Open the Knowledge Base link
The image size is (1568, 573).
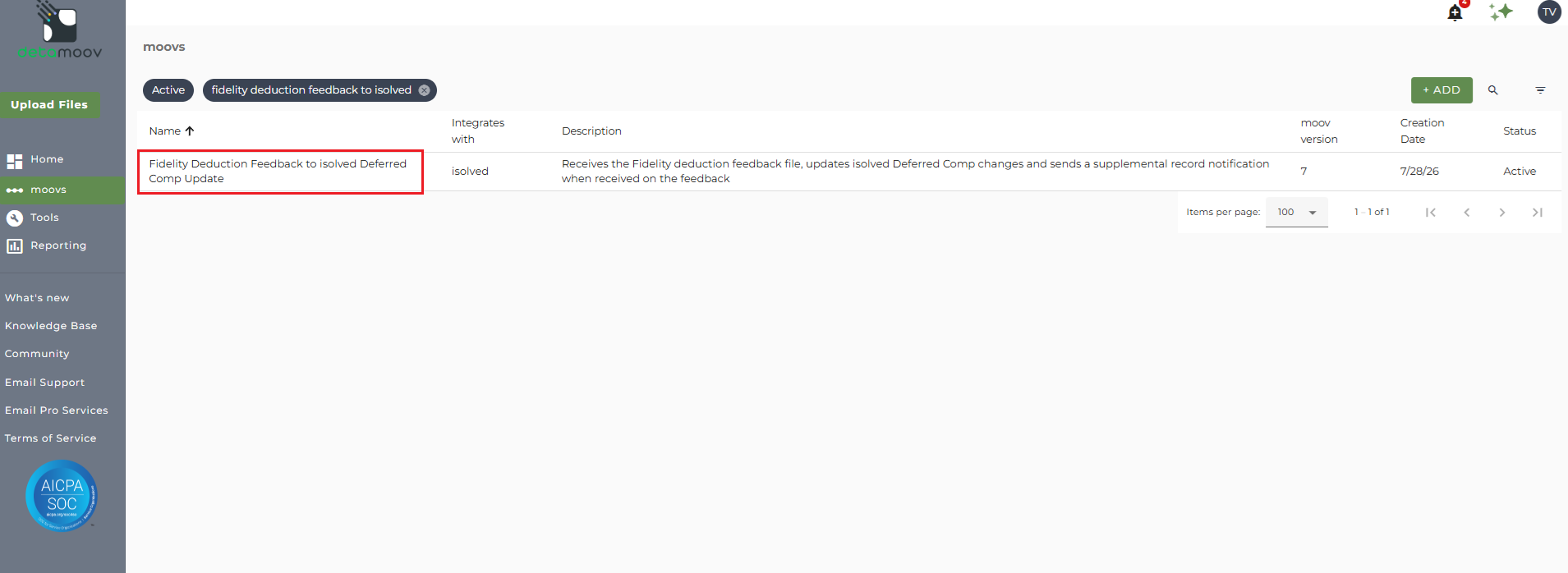pos(51,326)
